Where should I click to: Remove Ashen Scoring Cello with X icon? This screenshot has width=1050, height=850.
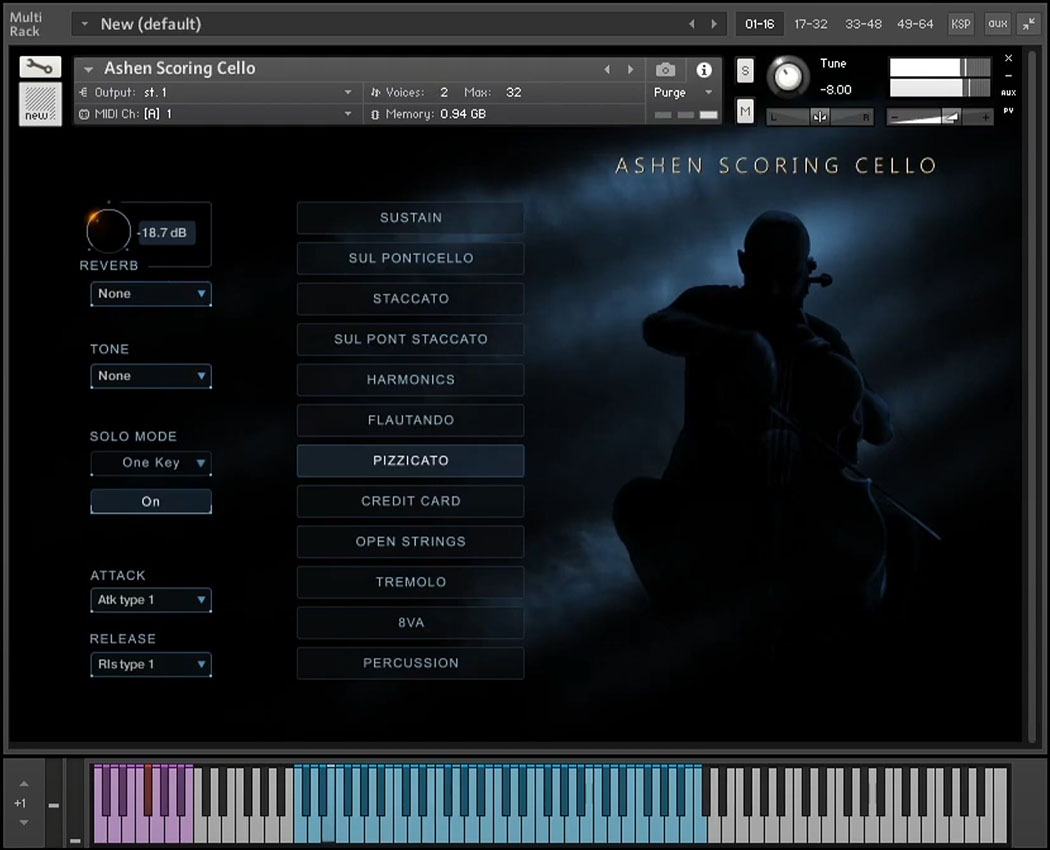(x=1008, y=58)
